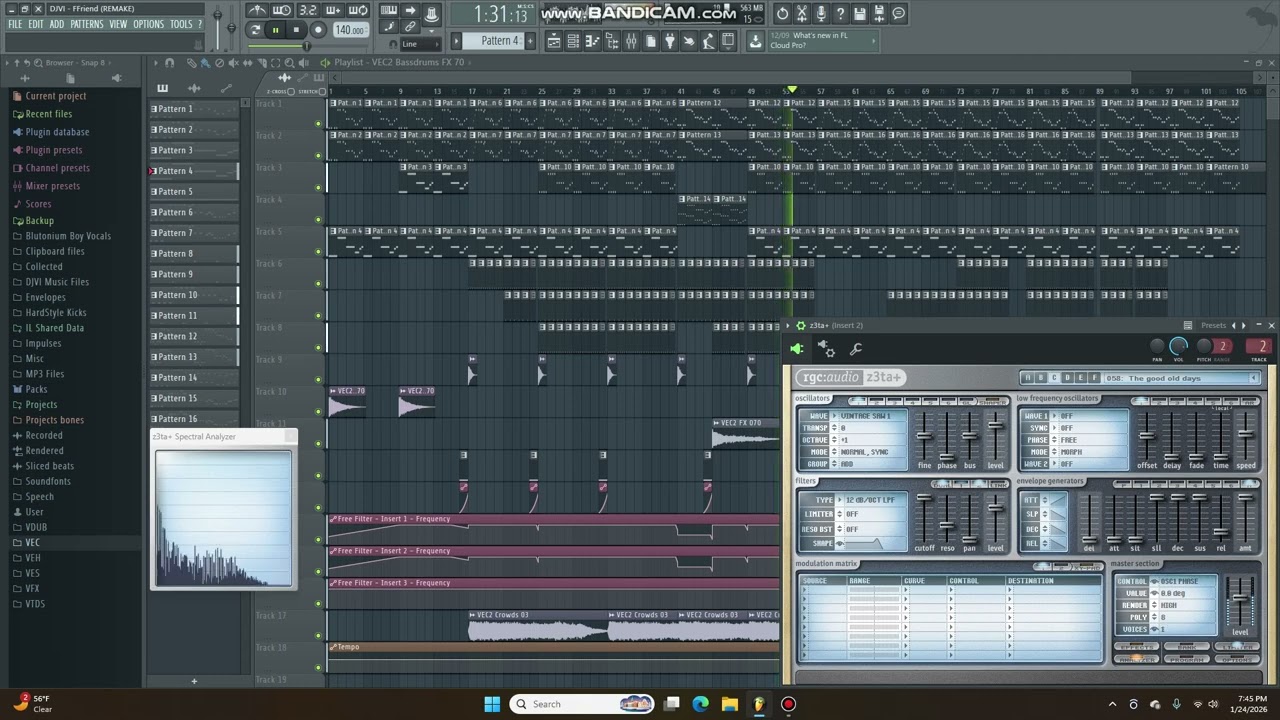
Task: Mute Track 5 with its green dot
Action: click(319, 252)
